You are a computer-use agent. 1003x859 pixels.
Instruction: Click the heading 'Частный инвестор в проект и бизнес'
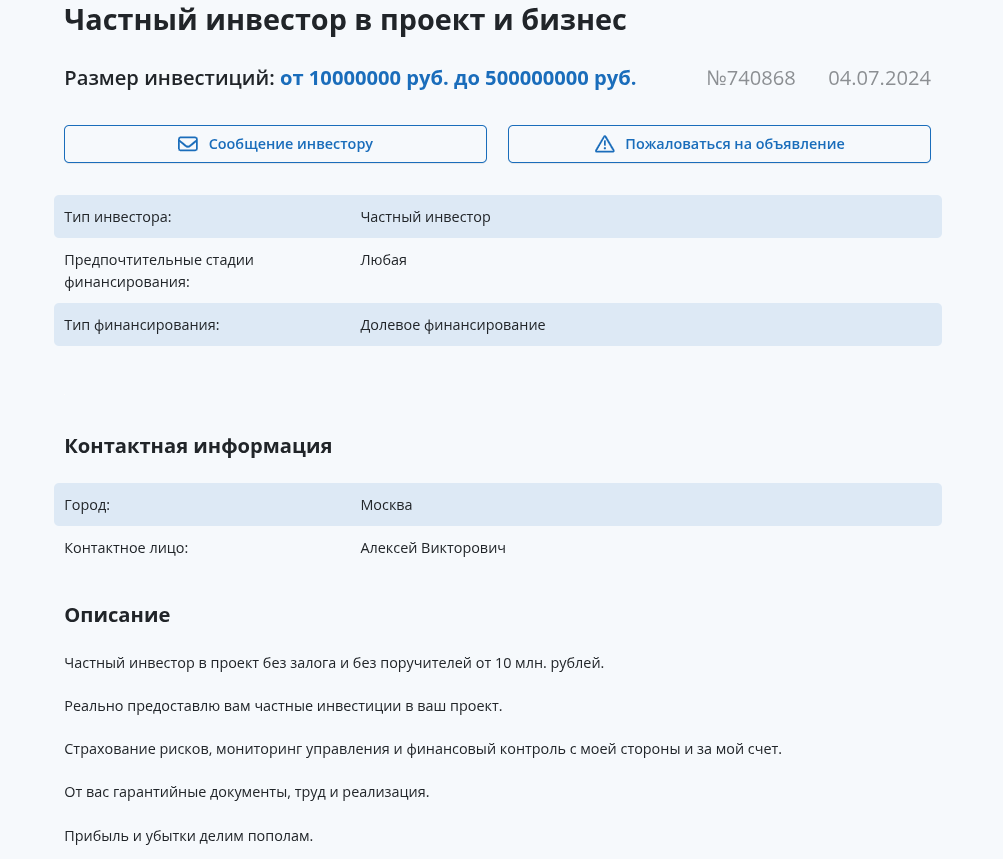(345, 19)
